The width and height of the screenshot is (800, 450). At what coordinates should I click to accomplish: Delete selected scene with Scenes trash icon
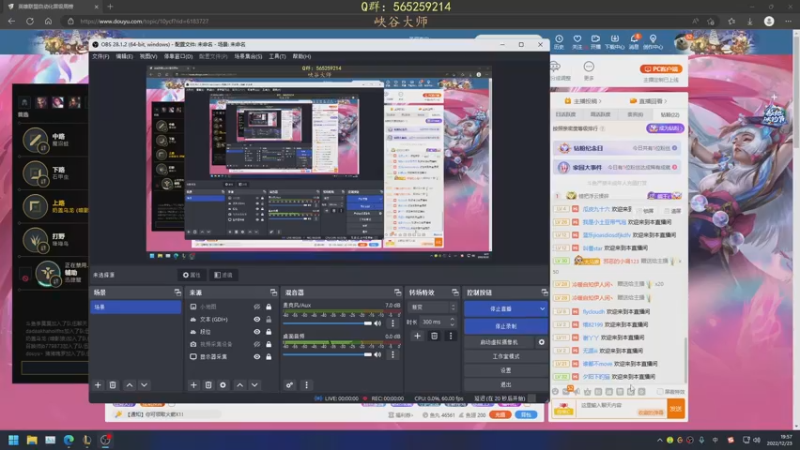[113, 385]
